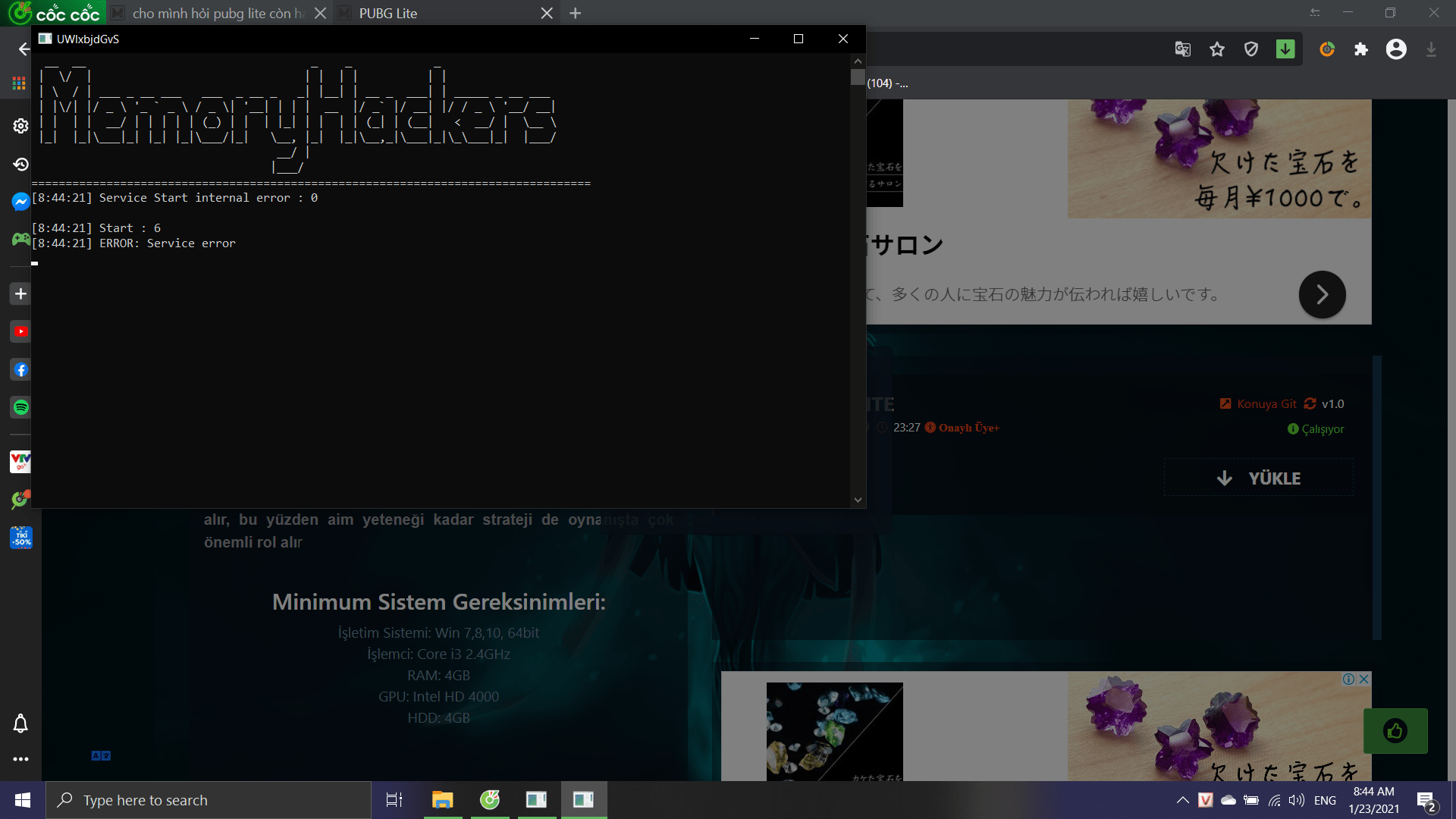Open Task View on the taskbar
This screenshot has height=819, width=1456.
[x=394, y=800]
